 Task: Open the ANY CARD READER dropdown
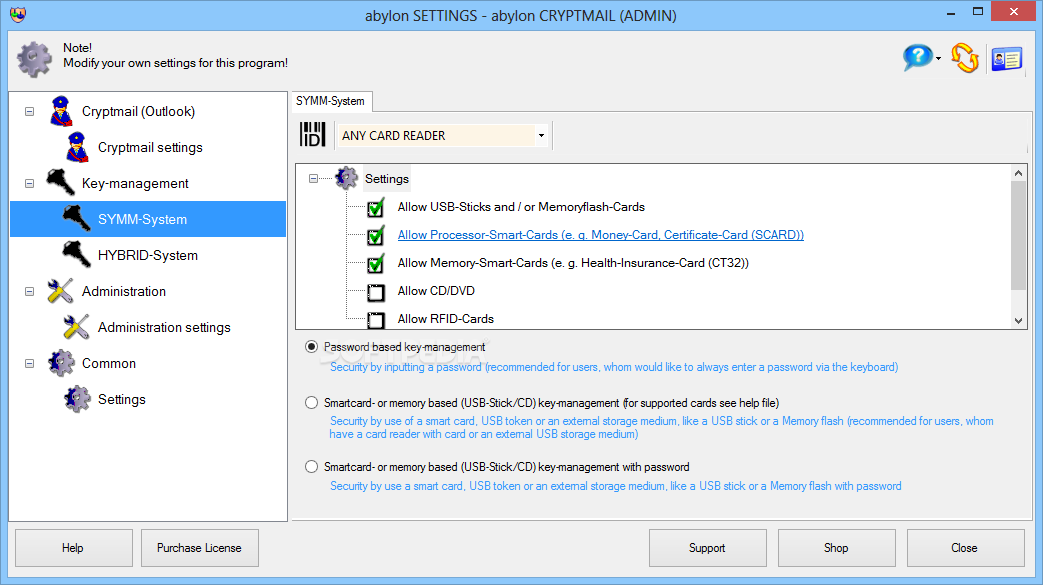point(443,135)
